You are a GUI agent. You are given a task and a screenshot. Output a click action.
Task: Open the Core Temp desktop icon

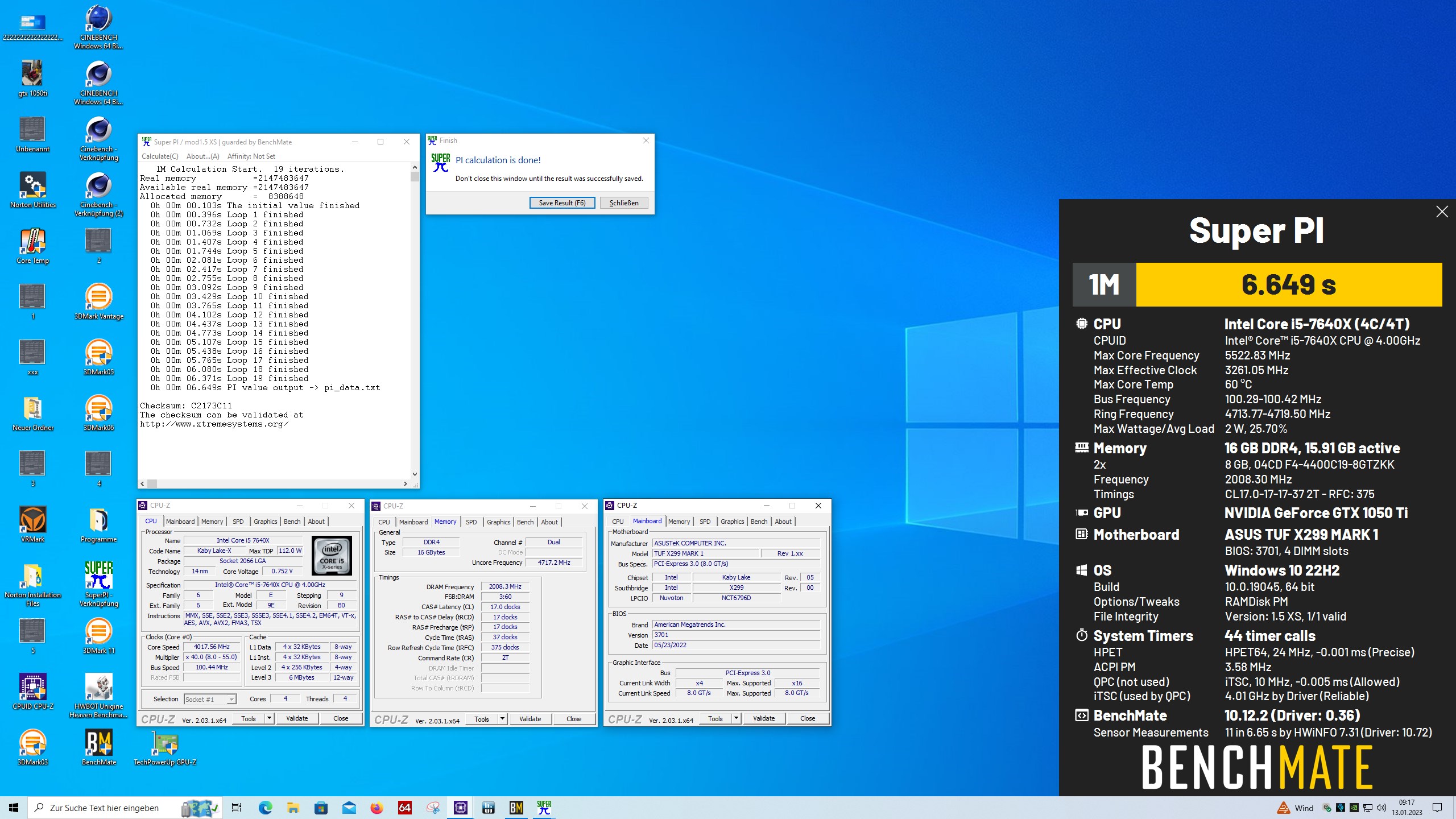(x=32, y=246)
